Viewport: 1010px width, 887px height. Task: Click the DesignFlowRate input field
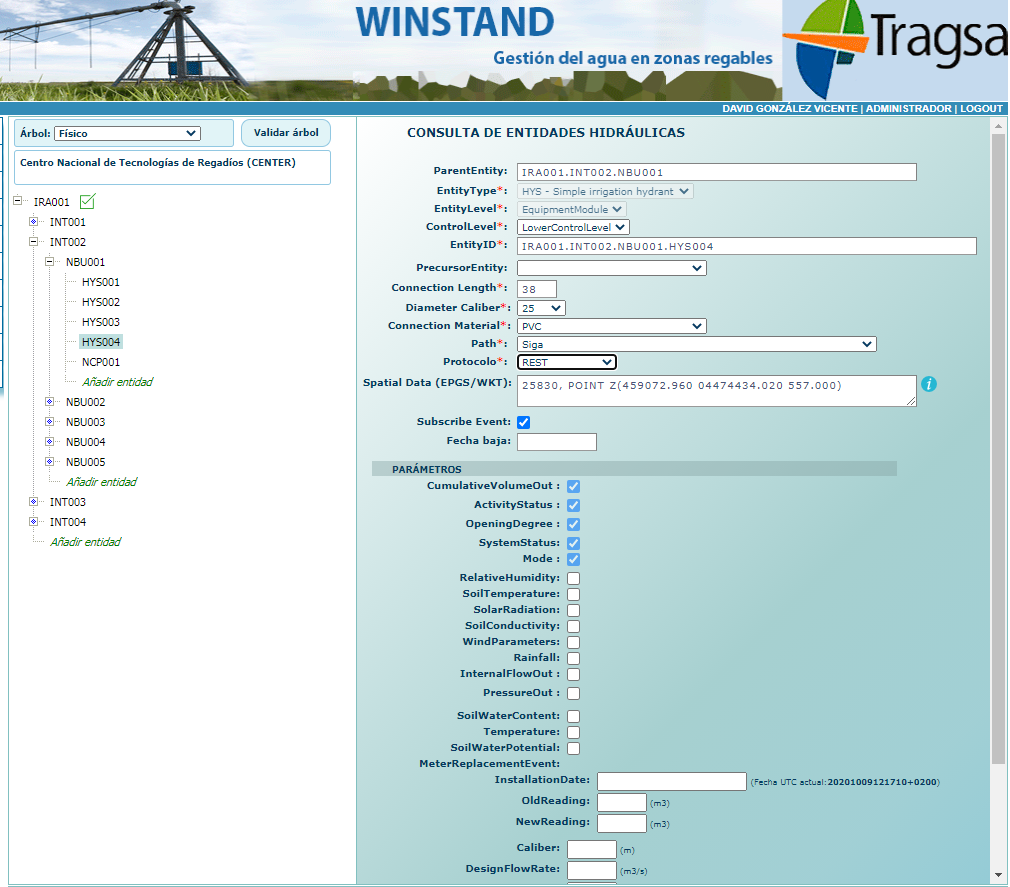[x=591, y=870]
